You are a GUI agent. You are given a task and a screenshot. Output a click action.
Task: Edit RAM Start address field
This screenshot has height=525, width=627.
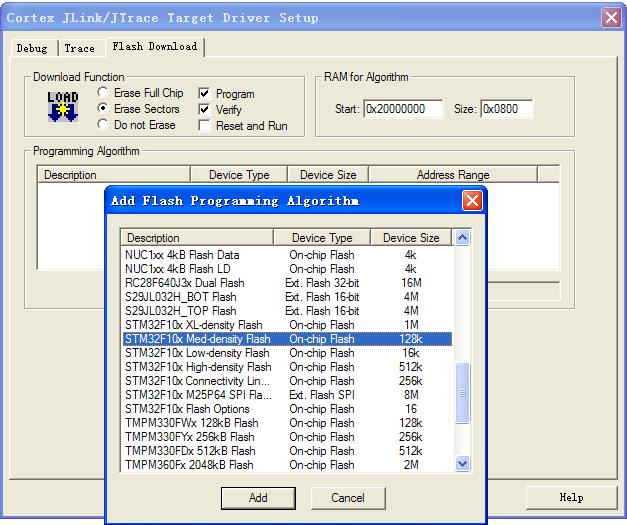click(x=403, y=109)
